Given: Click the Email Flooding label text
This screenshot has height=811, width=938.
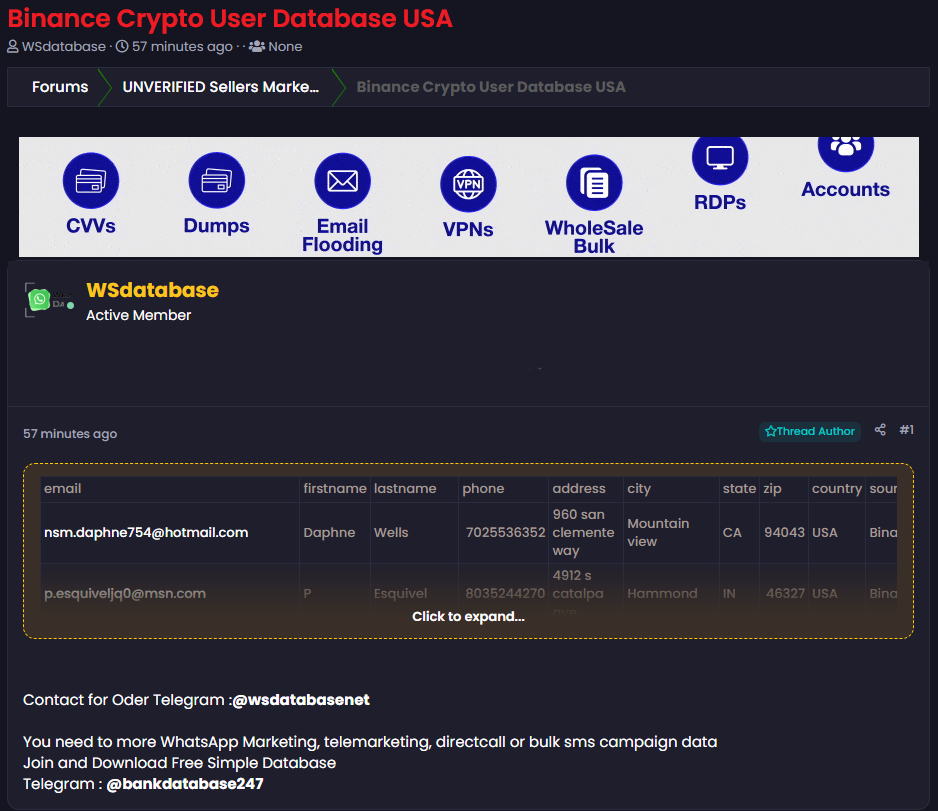Looking at the screenshot, I should click(343, 236).
